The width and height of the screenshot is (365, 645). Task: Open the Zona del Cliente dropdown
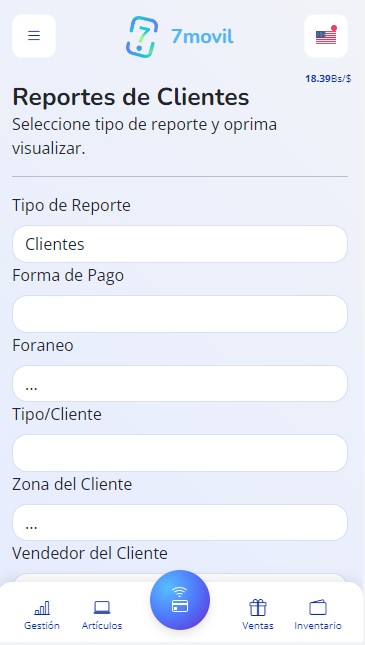coord(180,523)
